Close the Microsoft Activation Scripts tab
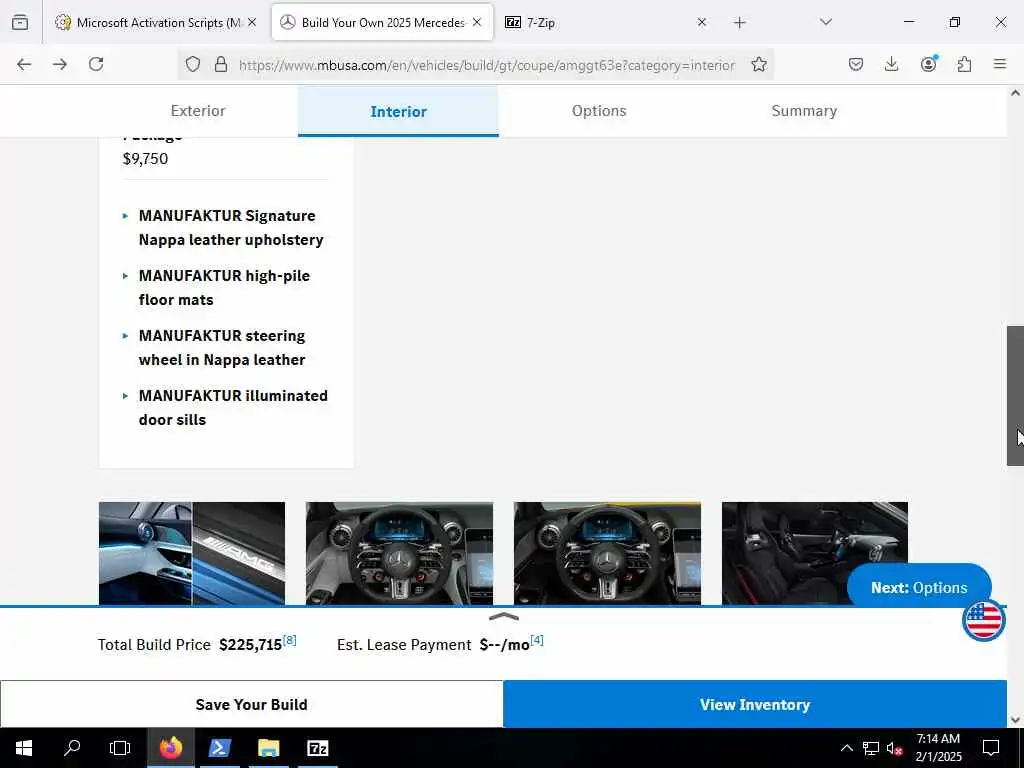1024x768 pixels. [x=252, y=22]
